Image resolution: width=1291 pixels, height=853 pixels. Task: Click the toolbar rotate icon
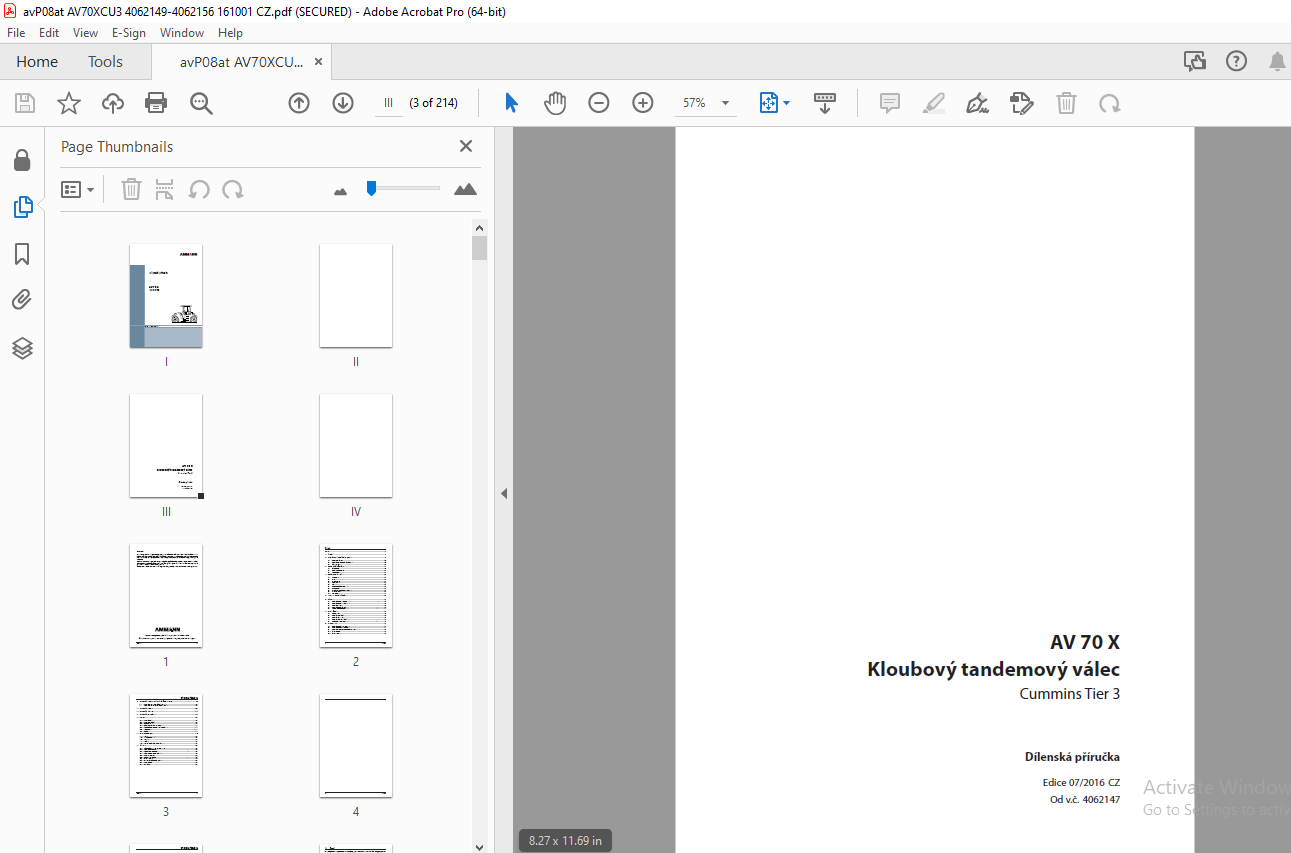pos(1110,103)
